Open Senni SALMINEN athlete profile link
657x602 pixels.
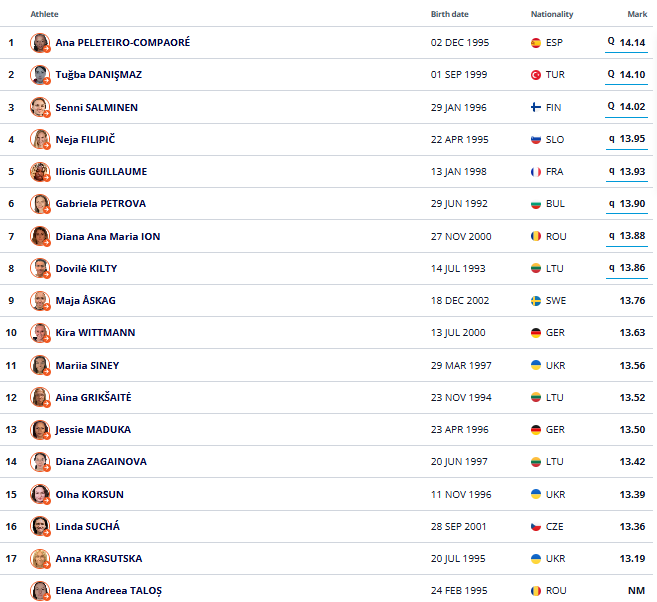pos(97,107)
